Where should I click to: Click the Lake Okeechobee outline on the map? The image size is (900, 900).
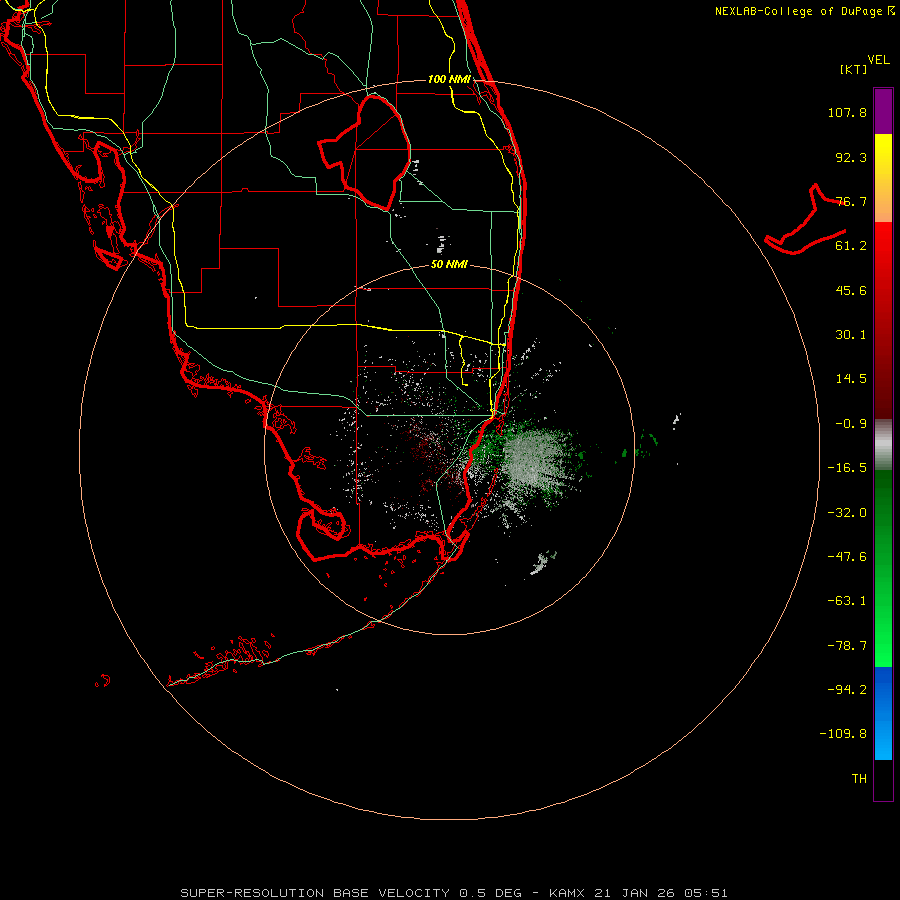365,152
